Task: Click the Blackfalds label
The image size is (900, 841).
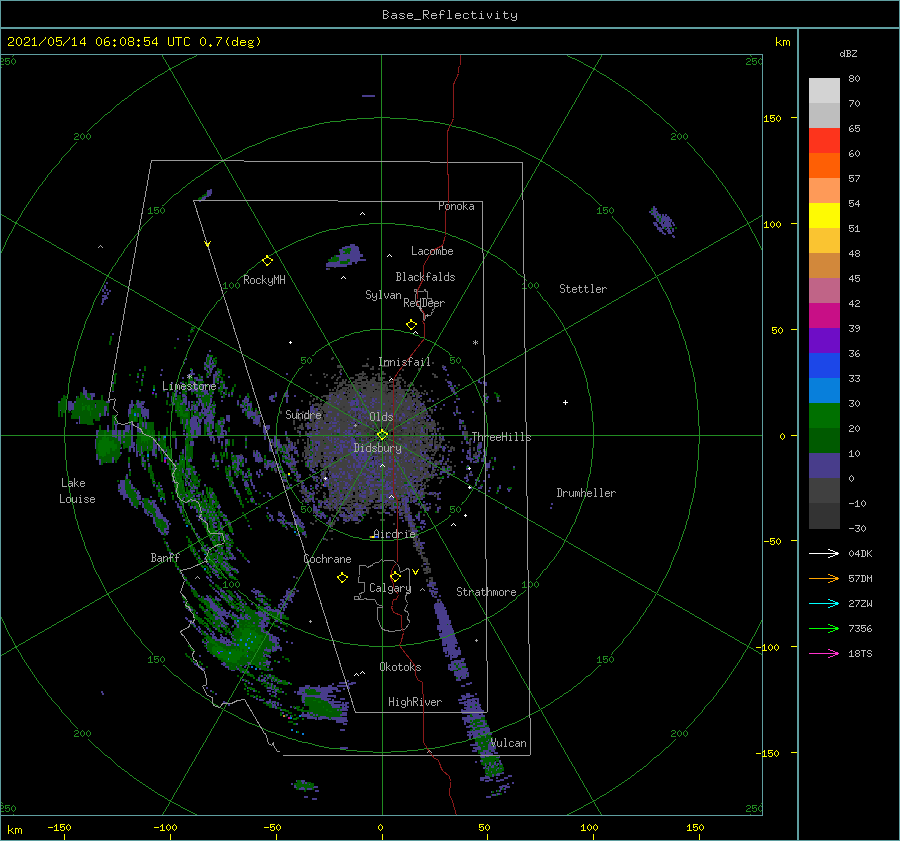Action: 425,277
